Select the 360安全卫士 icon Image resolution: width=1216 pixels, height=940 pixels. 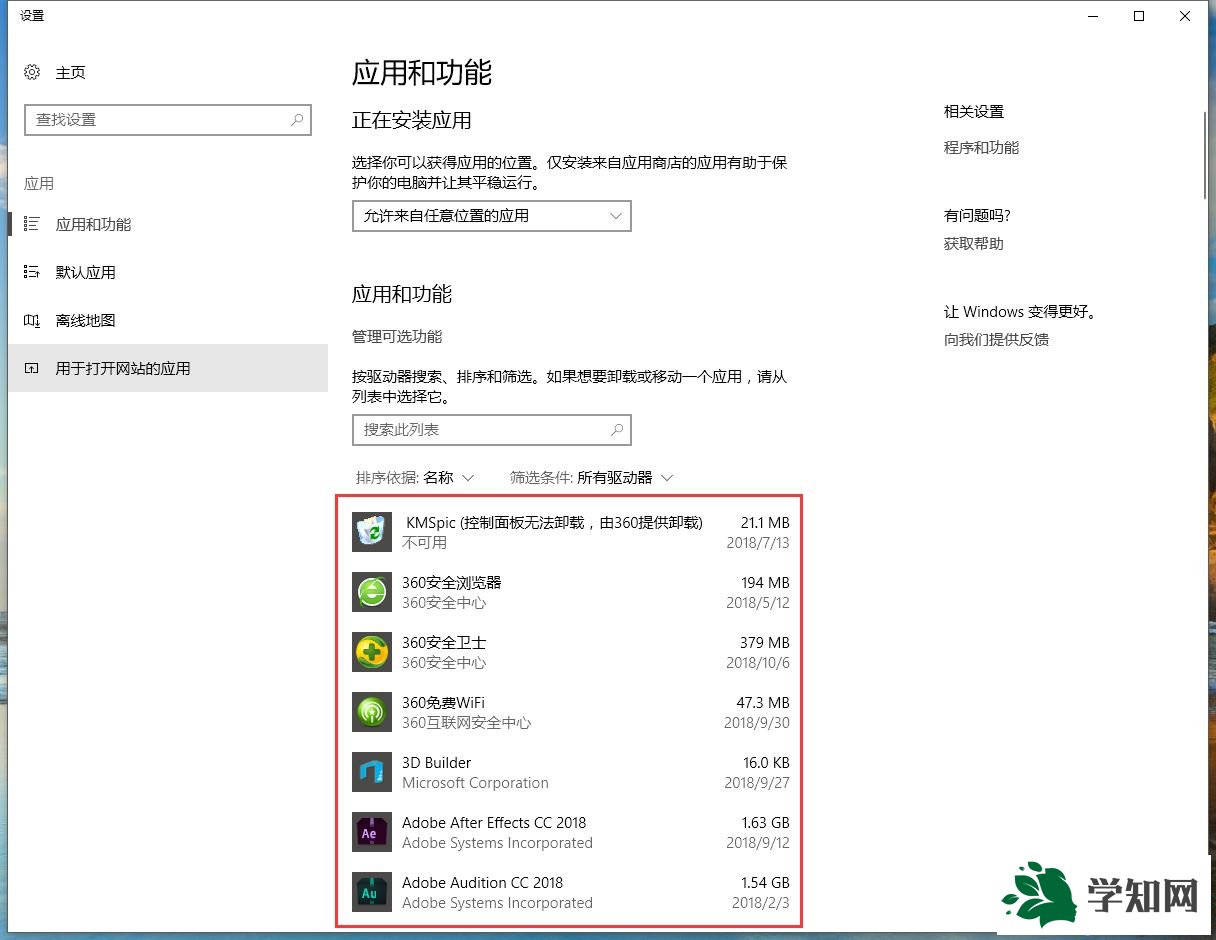pyautogui.click(x=371, y=652)
